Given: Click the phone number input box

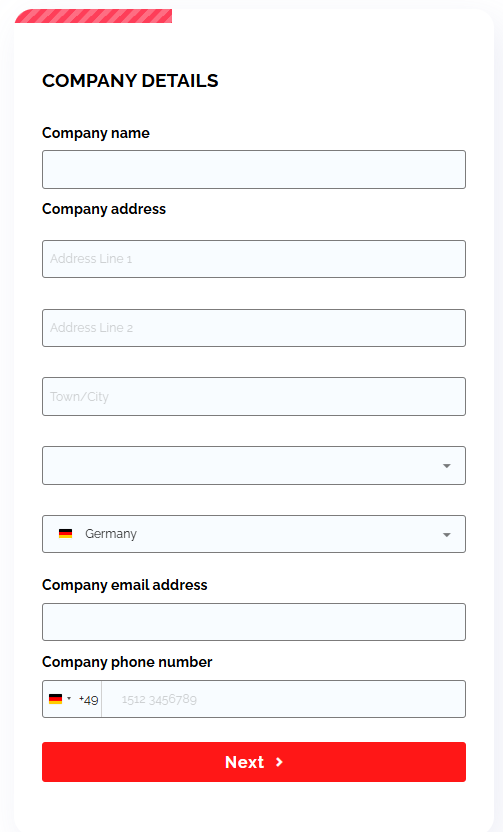Looking at the screenshot, I should click(x=283, y=699).
